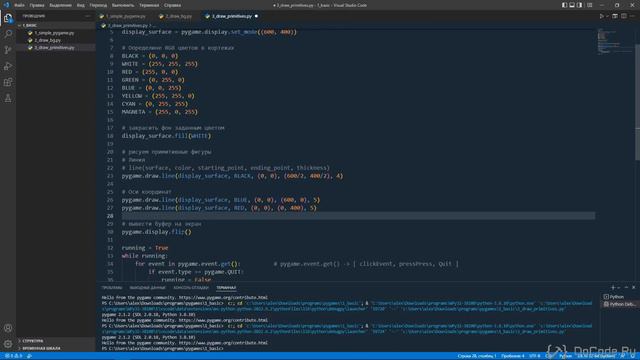The image size is (640, 360).
Task: Switch to the Problems panel tab
Action: click(112, 288)
